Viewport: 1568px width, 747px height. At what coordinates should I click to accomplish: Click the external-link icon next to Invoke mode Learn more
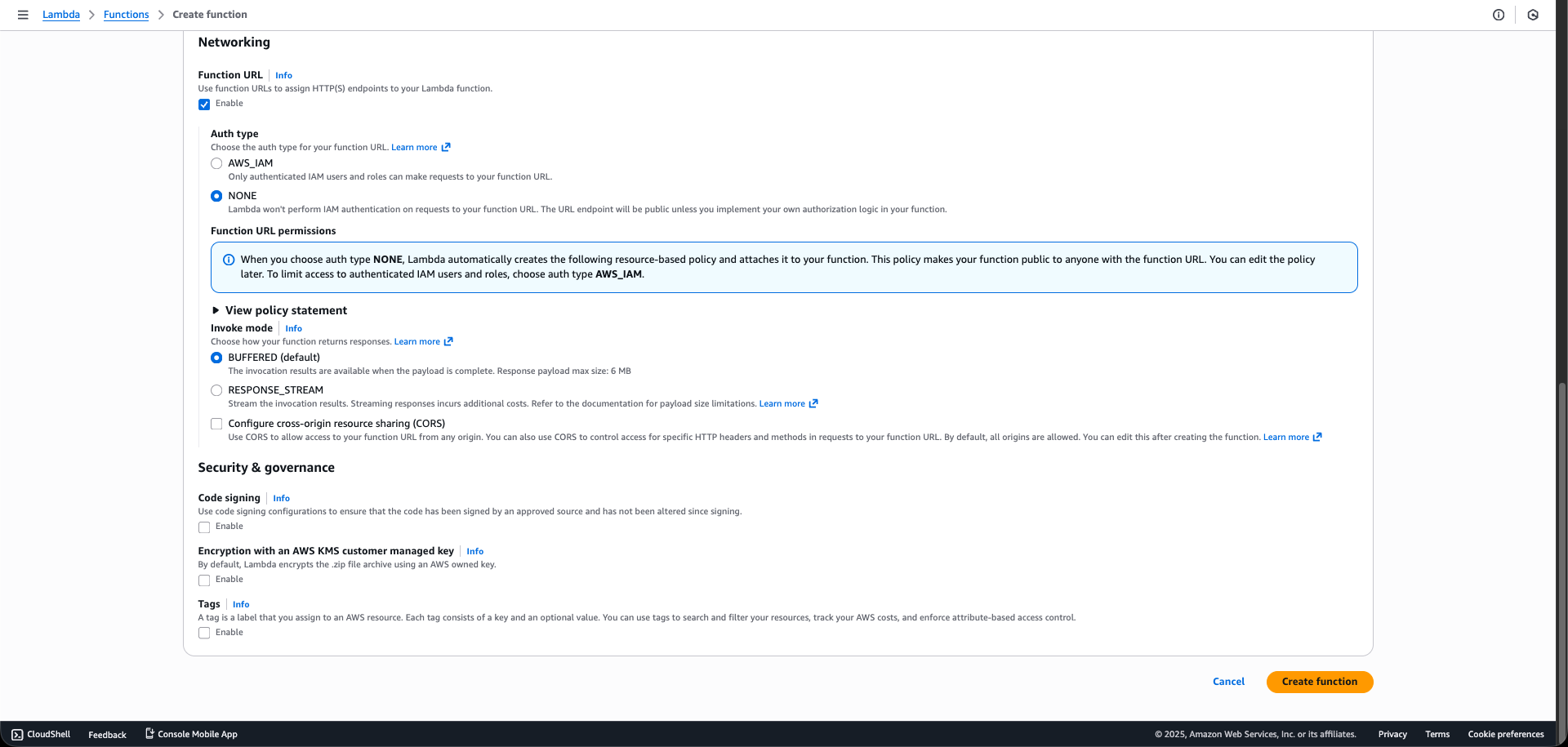[448, 341]
